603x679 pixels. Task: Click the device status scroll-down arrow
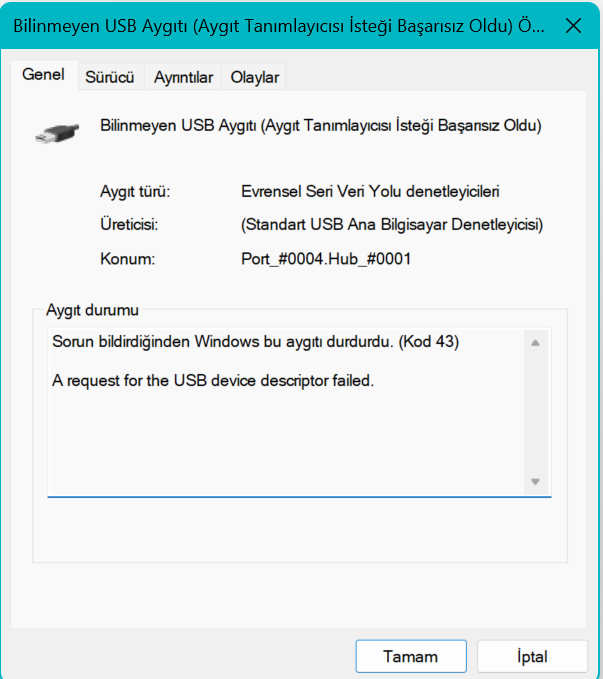(535, 482)
